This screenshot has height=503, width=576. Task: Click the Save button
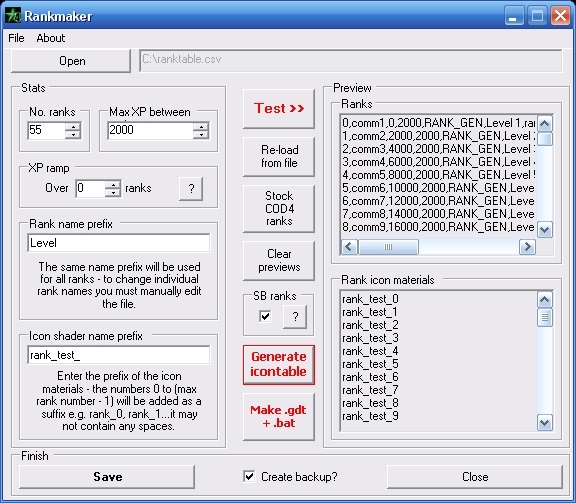107,477
